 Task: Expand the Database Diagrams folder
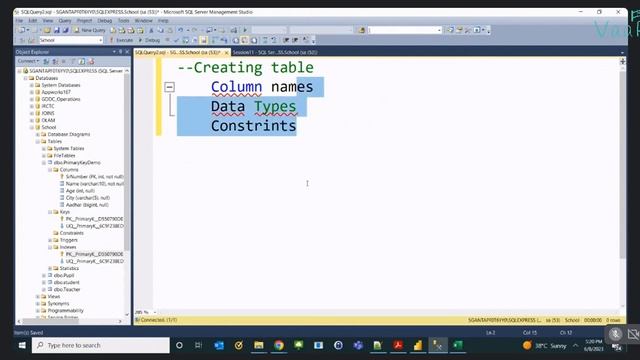(38, 134)
